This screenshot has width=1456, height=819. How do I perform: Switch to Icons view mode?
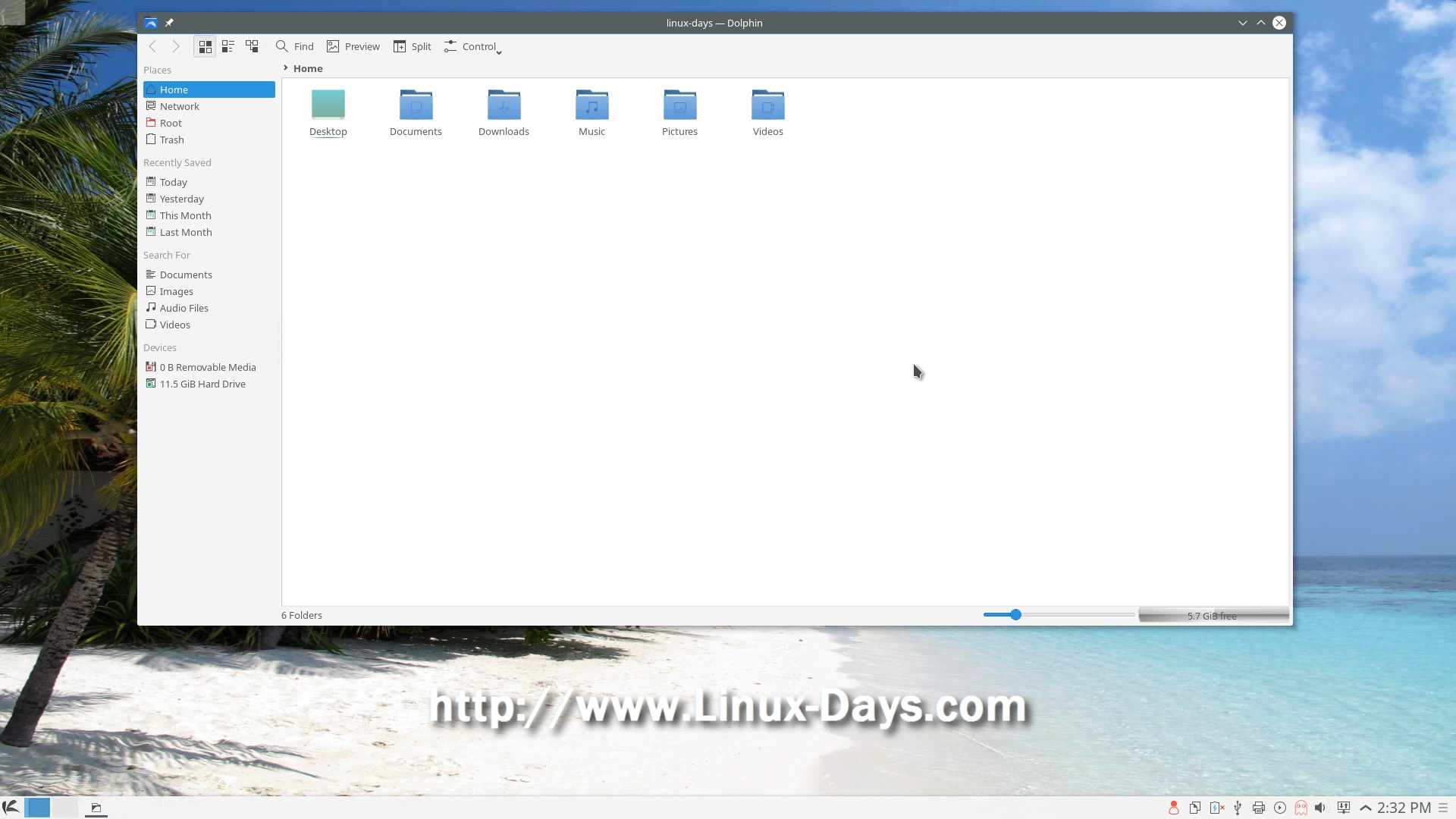pyautogui.click(x=205, y=46)
